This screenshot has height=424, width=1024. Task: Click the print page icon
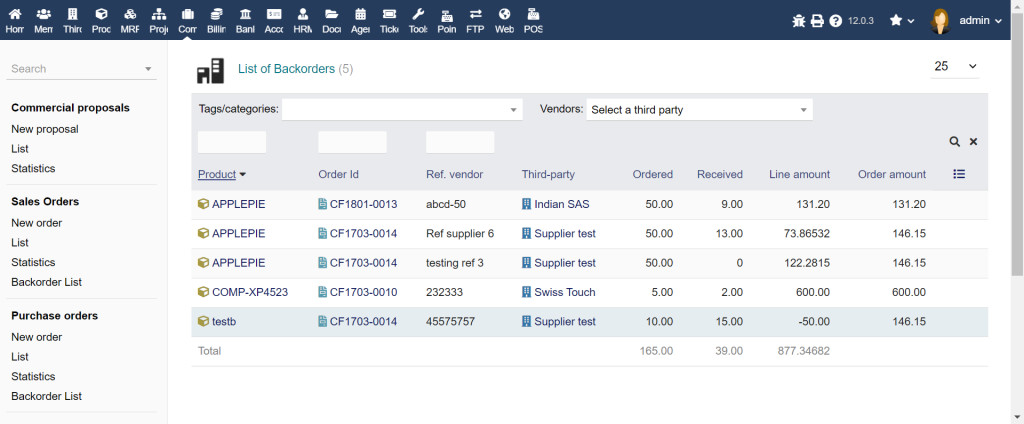(x=817, y=20)
